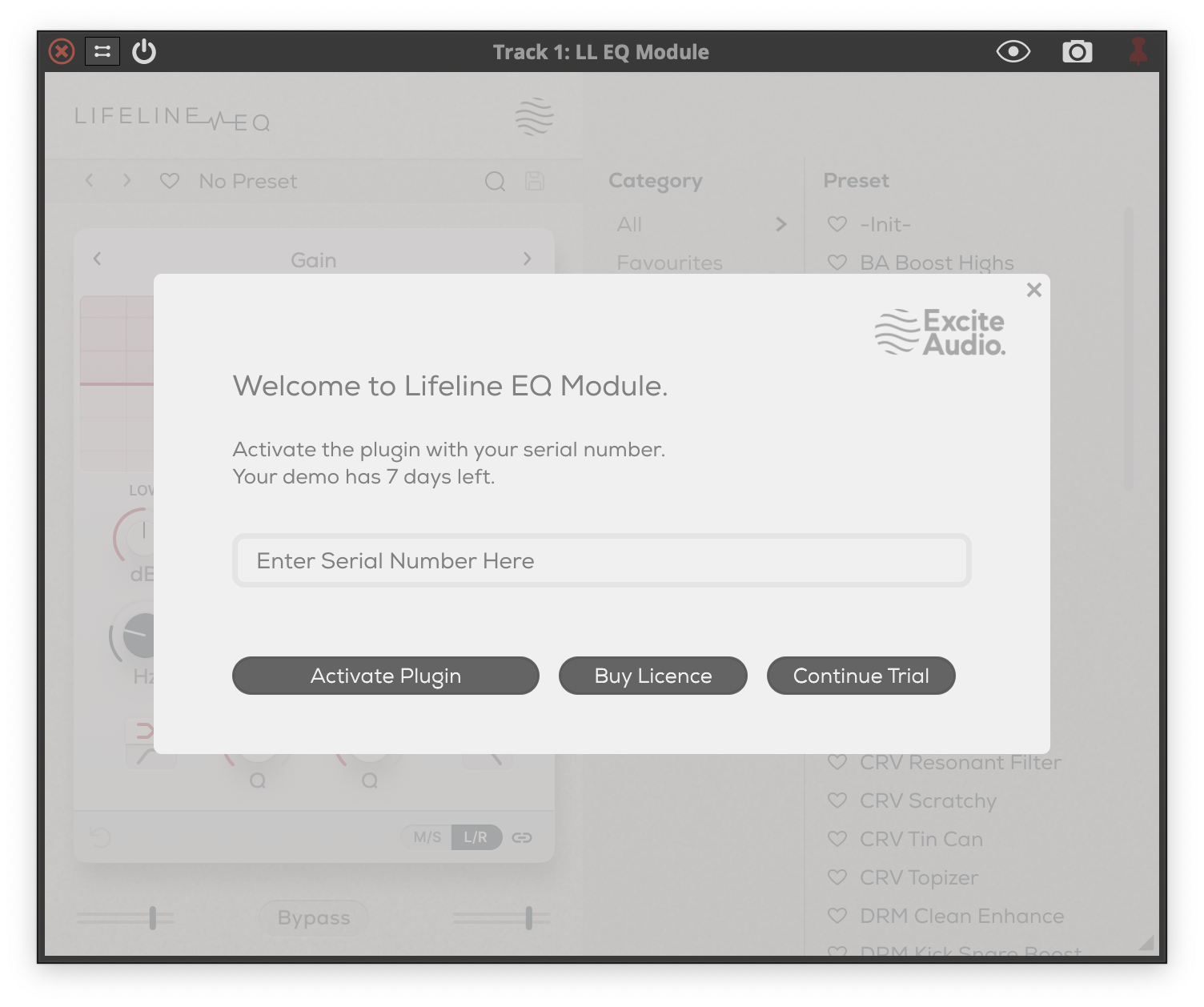This screenshot has height=1007, width=1204.
Task: Load the CRV Resonant Filter preset
Action: [x=961, y=762]
